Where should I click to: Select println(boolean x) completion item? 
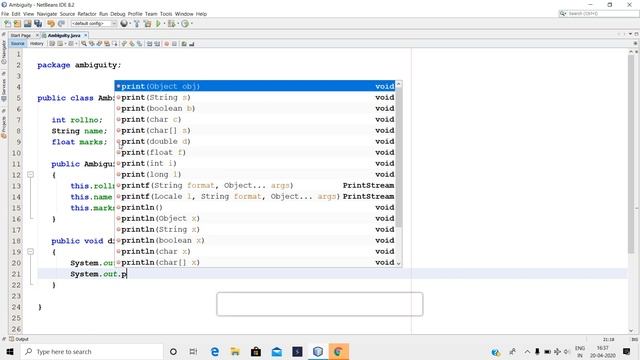(256, 240)
